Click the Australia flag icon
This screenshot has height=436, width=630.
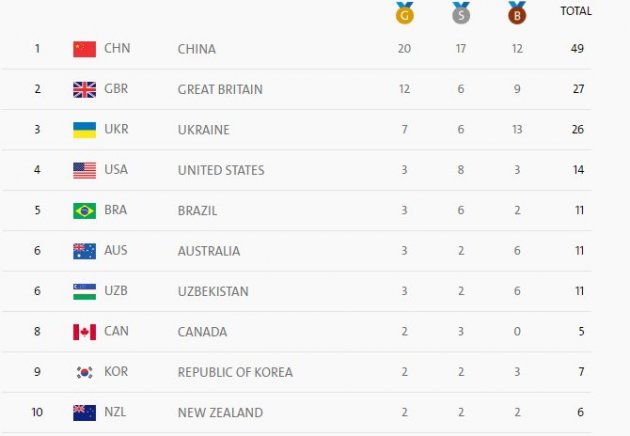85,251
